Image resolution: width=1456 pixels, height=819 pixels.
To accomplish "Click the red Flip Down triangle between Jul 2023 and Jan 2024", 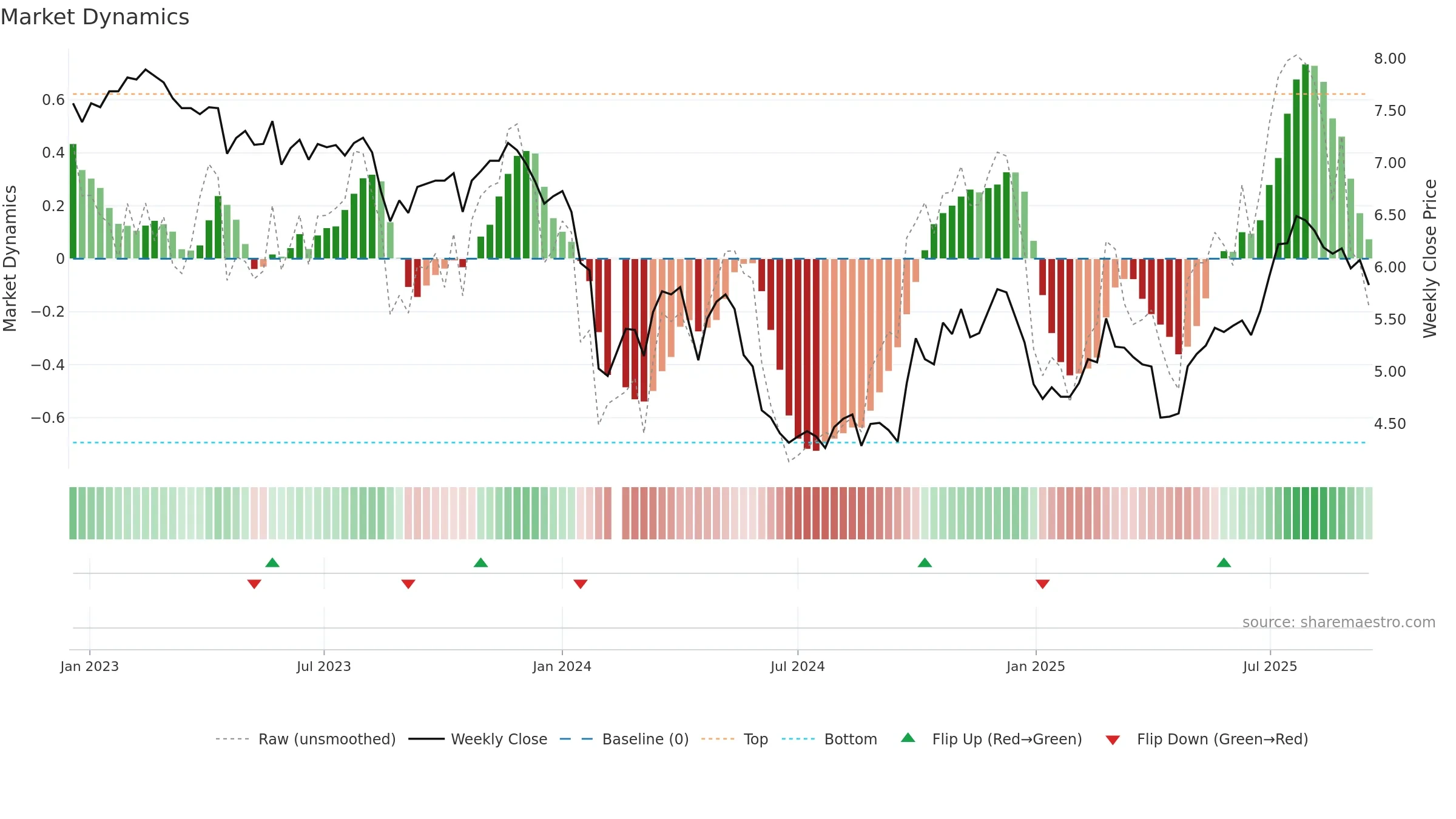I will [x=408, y=584].
